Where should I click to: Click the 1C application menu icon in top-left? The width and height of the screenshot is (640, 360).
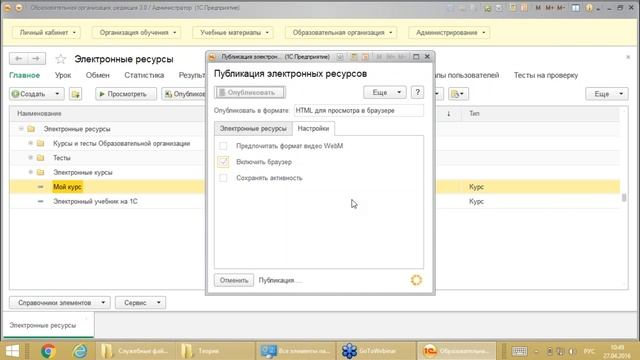[x=8, y=8]
